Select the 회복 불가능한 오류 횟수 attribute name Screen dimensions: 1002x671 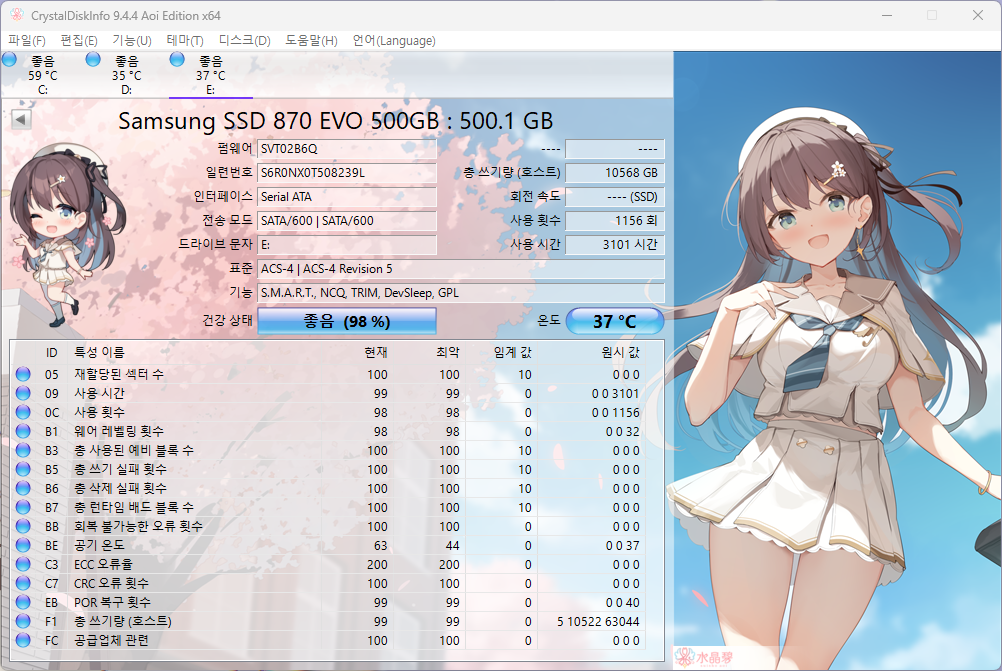(x=138, y=526)
